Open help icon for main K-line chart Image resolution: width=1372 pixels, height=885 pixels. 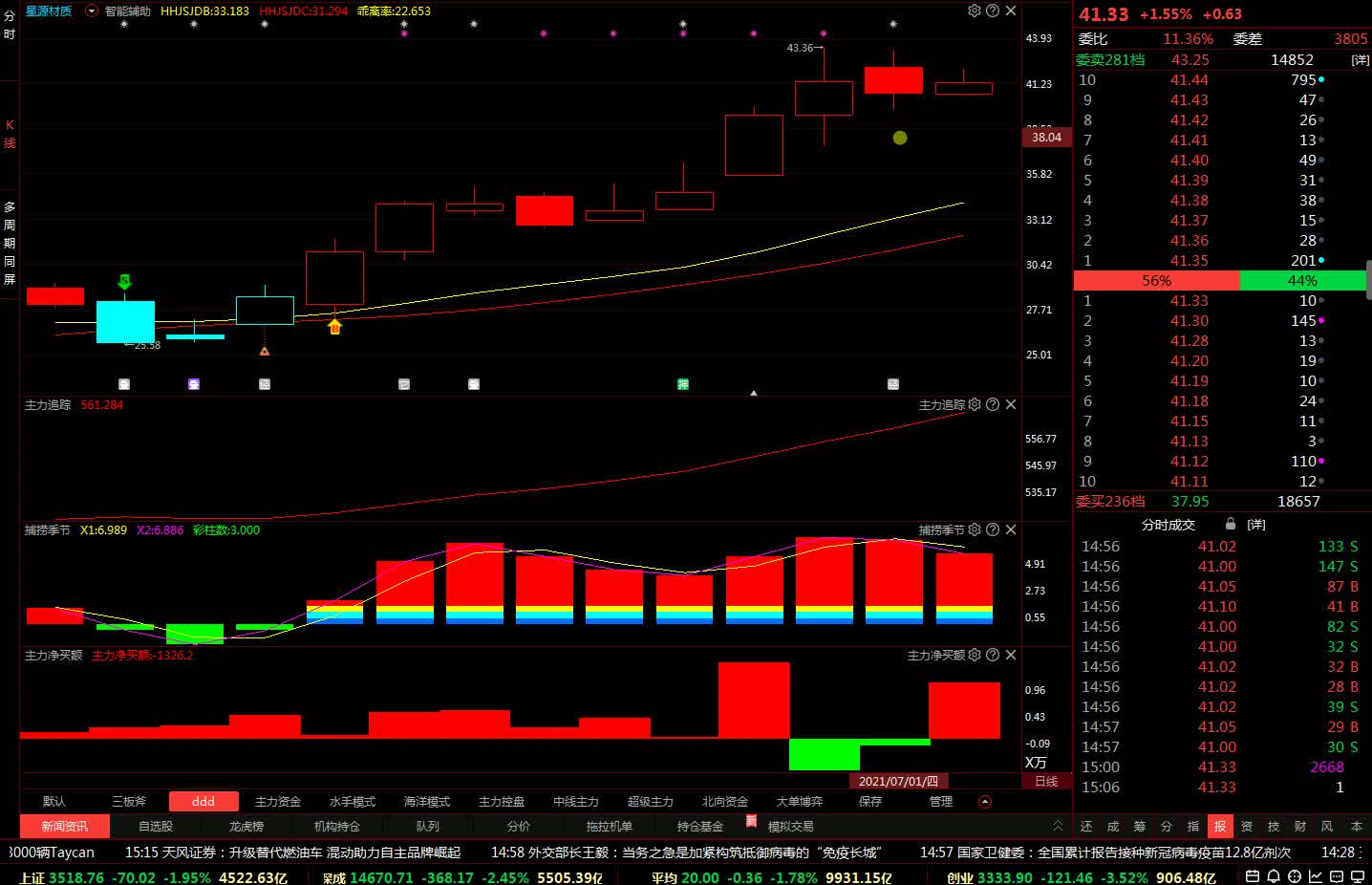[x=993, y=11]
